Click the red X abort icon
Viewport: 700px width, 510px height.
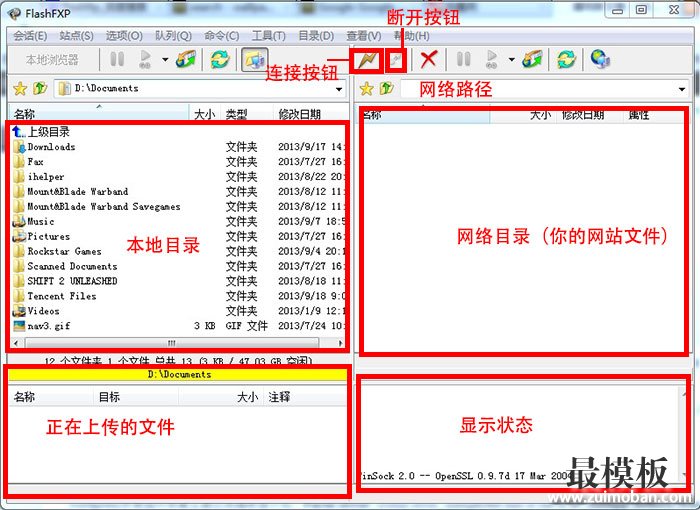(429, 59)
